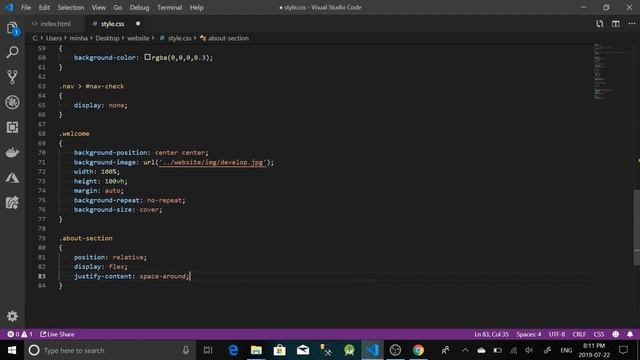Open the Mail app on the taskbar
Viewport: 640px width, 360px height.
(303, 350)
